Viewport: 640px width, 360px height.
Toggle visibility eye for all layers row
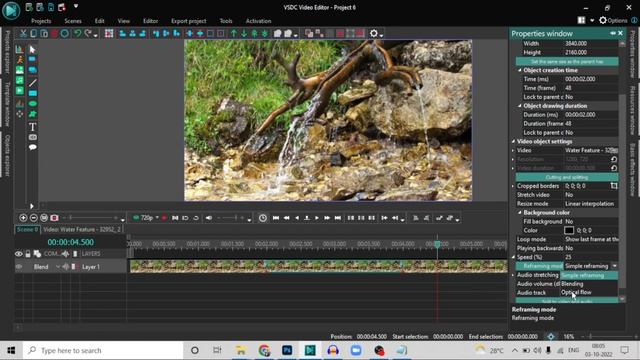[19, 254]
